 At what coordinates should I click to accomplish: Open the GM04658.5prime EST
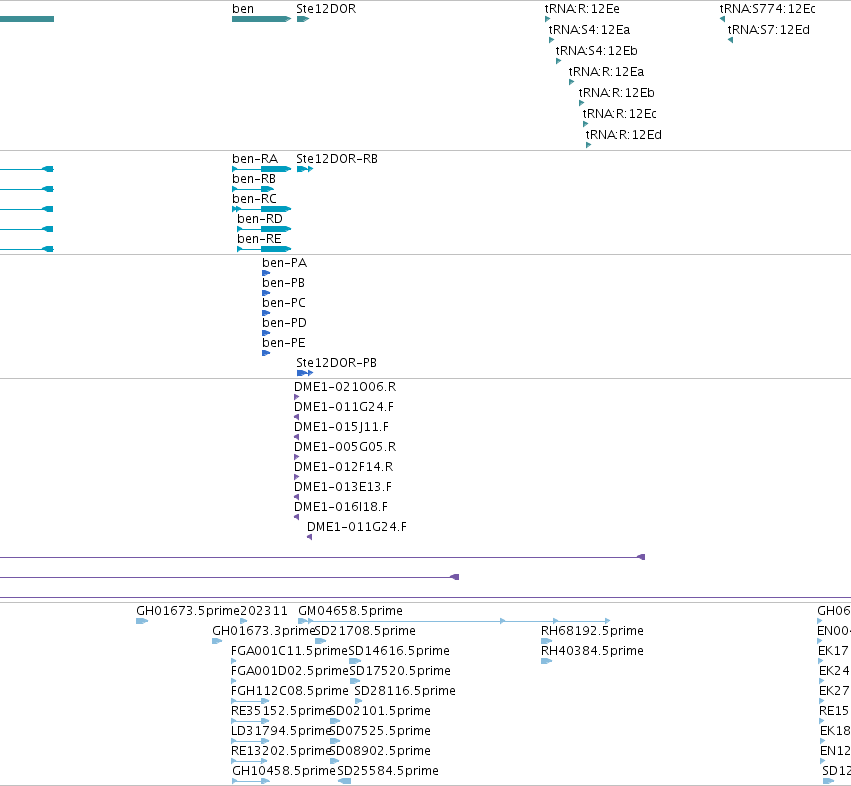(x=351, y=611)
